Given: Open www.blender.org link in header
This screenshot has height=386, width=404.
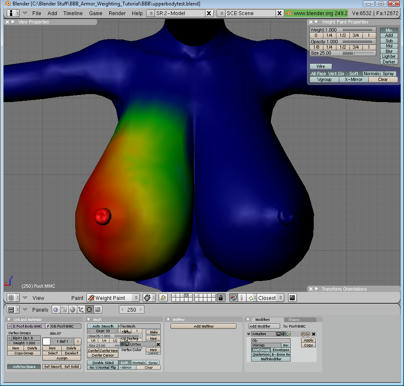Looking at the screenshot, I should tap(316, 13).
